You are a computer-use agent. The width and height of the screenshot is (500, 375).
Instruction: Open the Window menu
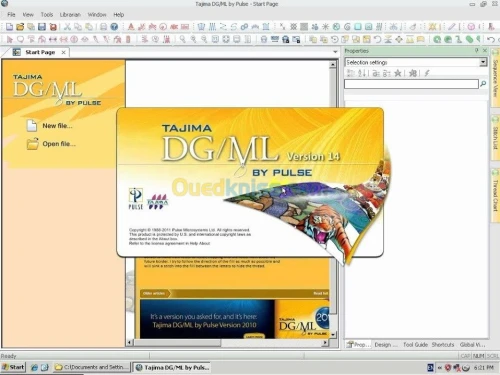coord(97,15)
